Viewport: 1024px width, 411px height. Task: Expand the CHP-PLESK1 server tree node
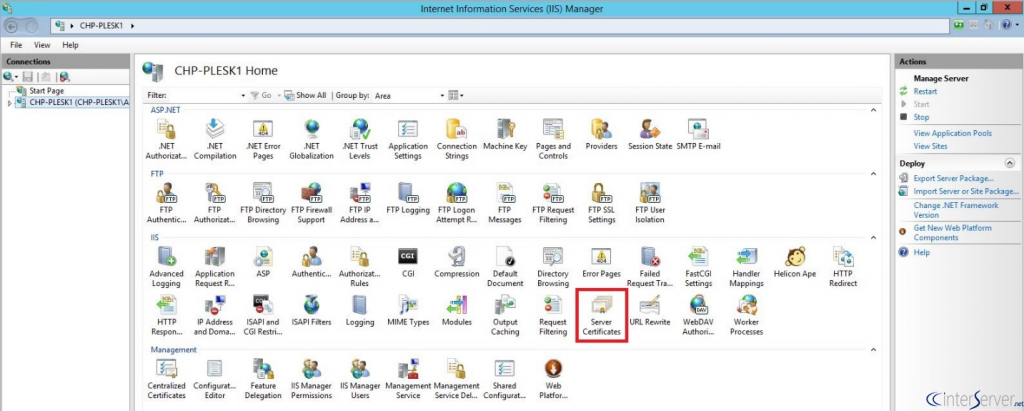coord(9,103)
